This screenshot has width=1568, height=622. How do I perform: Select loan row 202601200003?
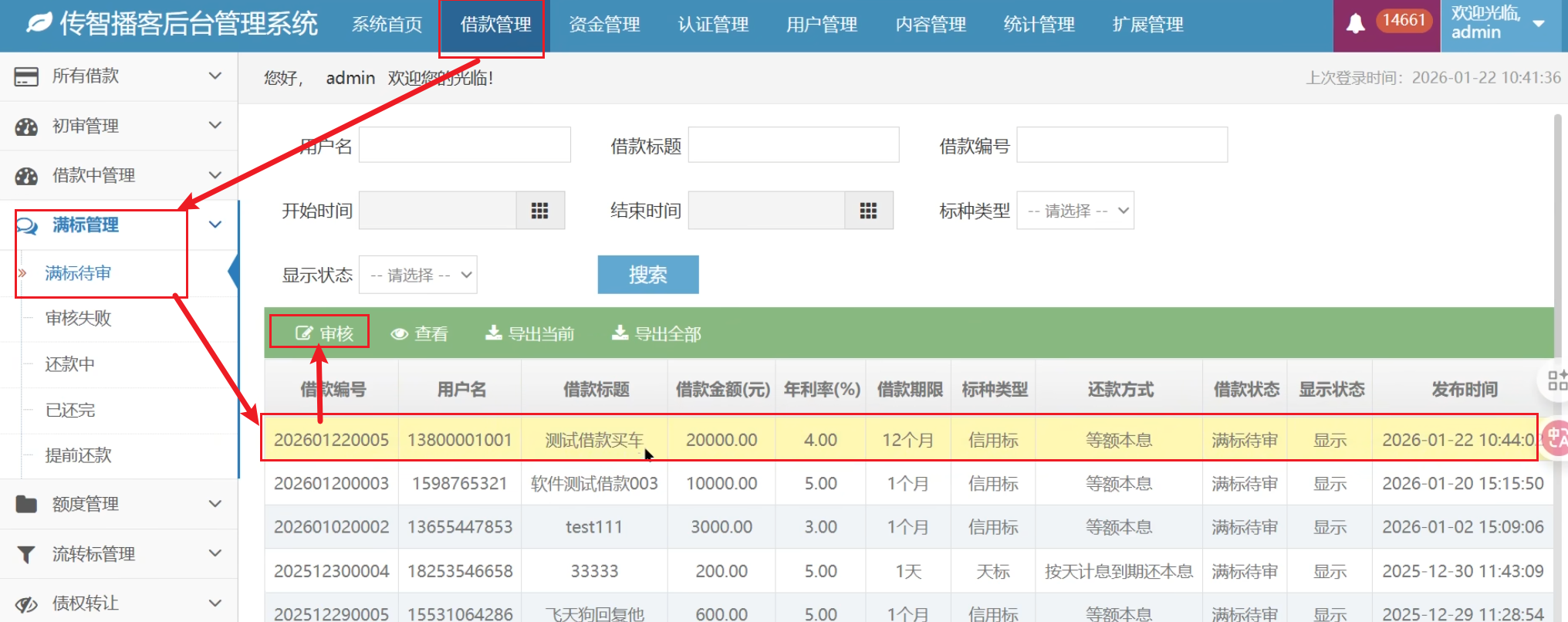331,484
